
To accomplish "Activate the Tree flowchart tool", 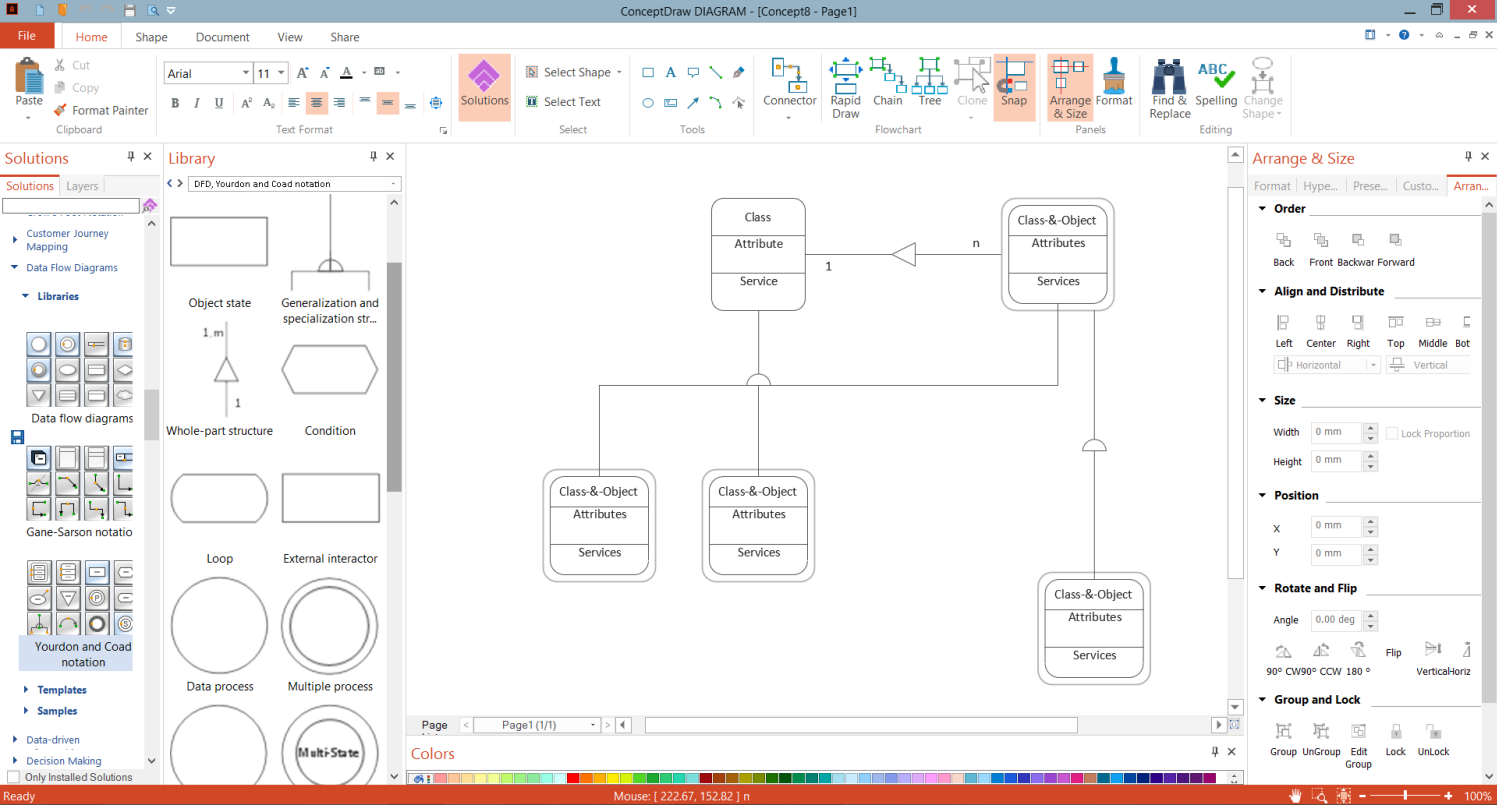I will [x=930, y=76].
